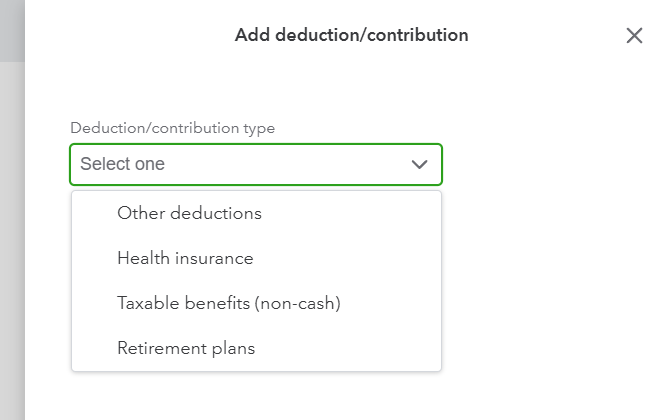Click the Deduction/contribution type combo box
This screenshot has width=672, height=420.
256,165
